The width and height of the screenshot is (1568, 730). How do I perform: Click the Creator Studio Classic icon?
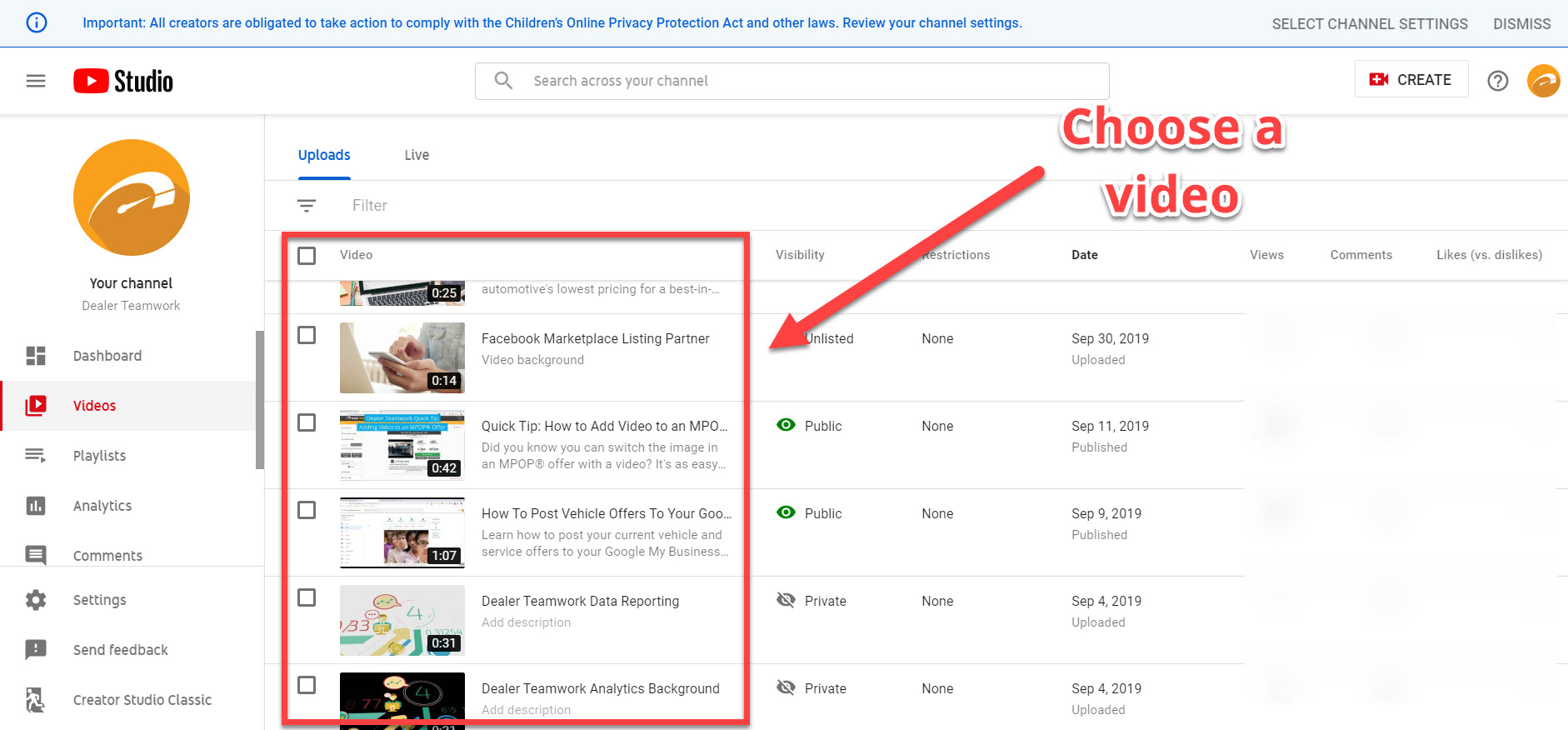click(x=36, y=700)
